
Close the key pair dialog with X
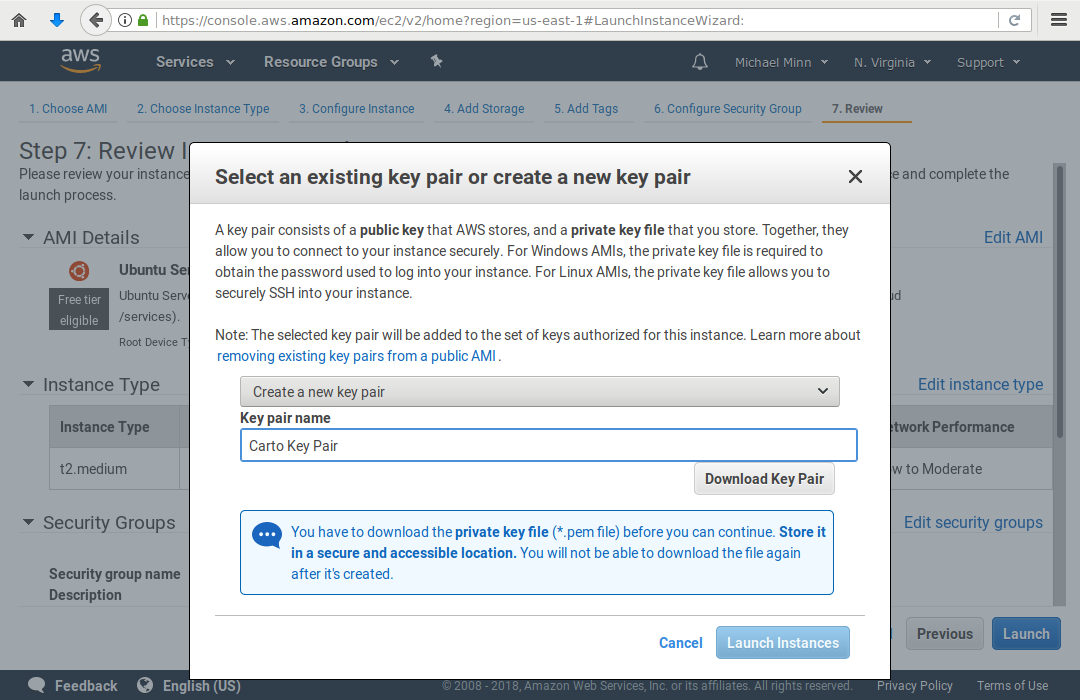(855, 177)
